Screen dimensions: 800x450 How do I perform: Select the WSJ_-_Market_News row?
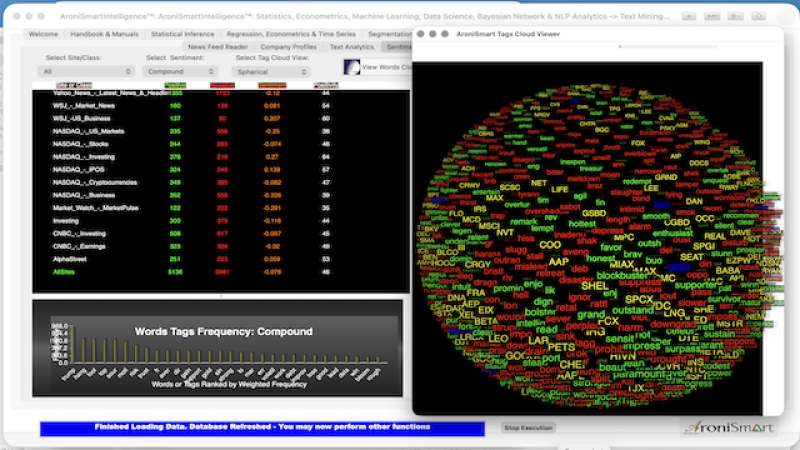pos(220,106)
